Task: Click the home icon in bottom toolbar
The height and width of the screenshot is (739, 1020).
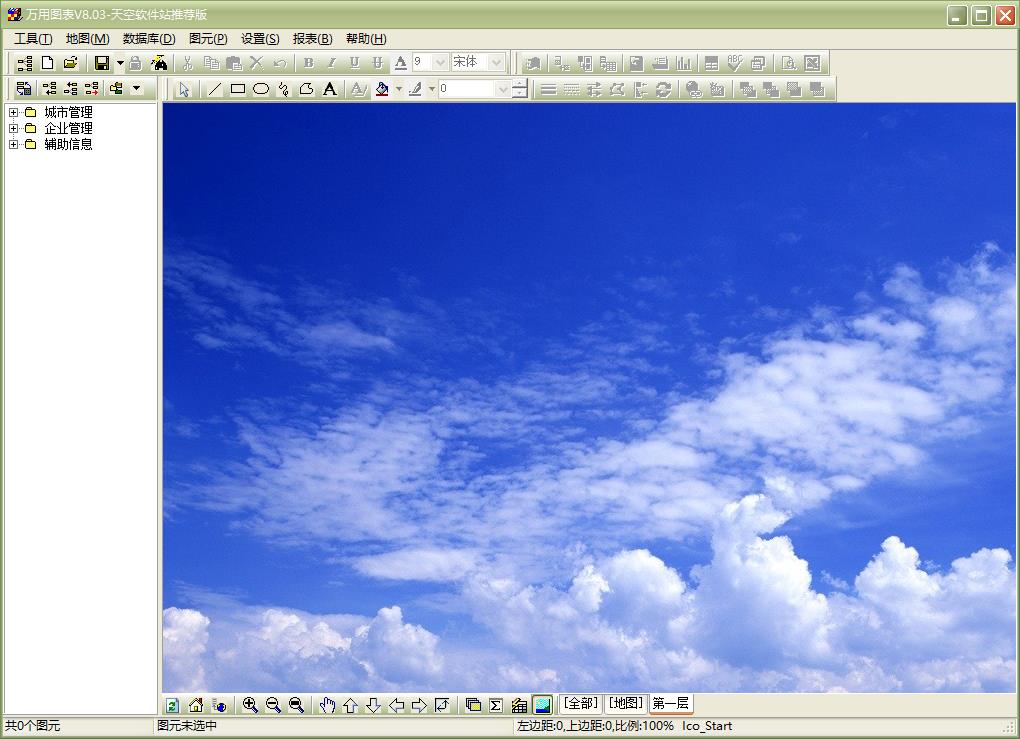Action: pos(196,705)
